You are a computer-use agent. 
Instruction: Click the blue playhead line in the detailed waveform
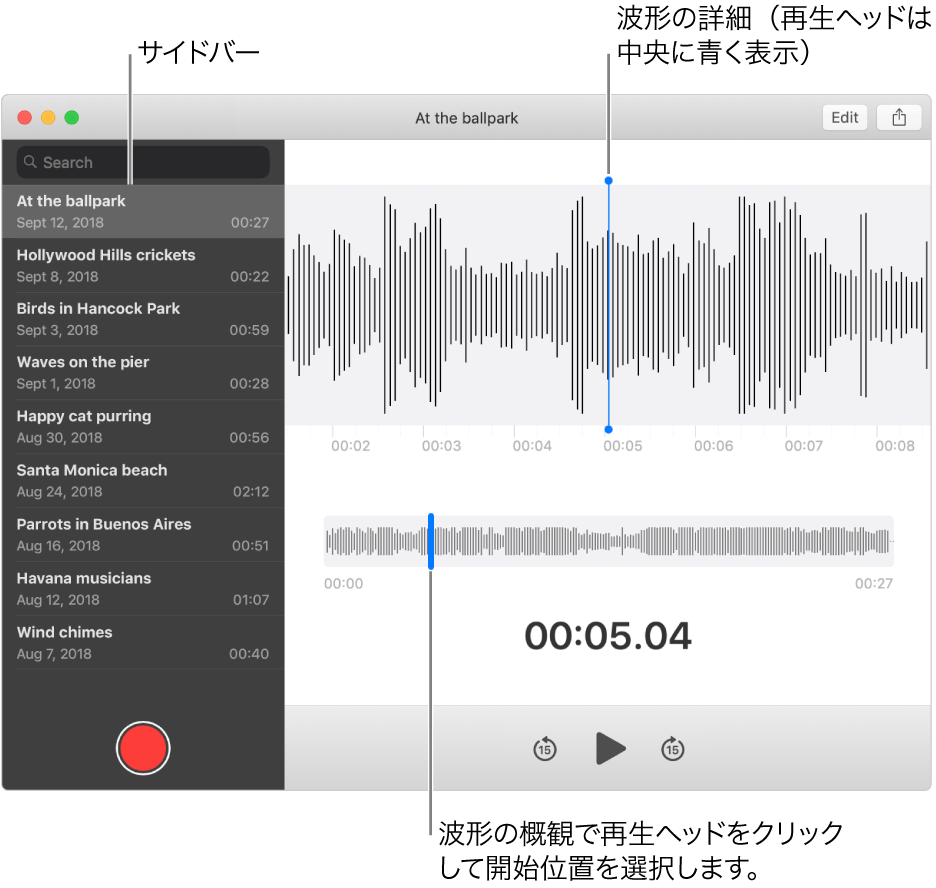click(608, 305)
